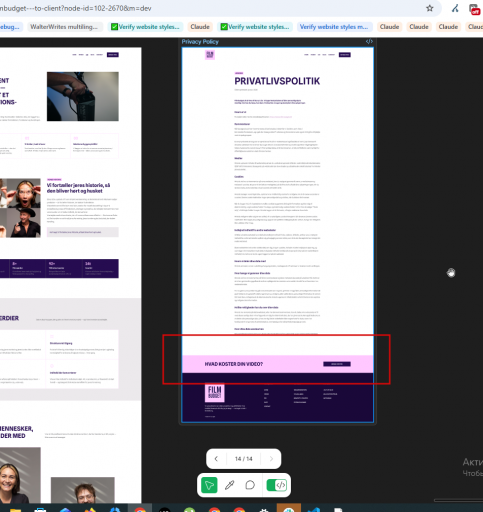Select the comment bubble tool

click(x=250, y=485)
